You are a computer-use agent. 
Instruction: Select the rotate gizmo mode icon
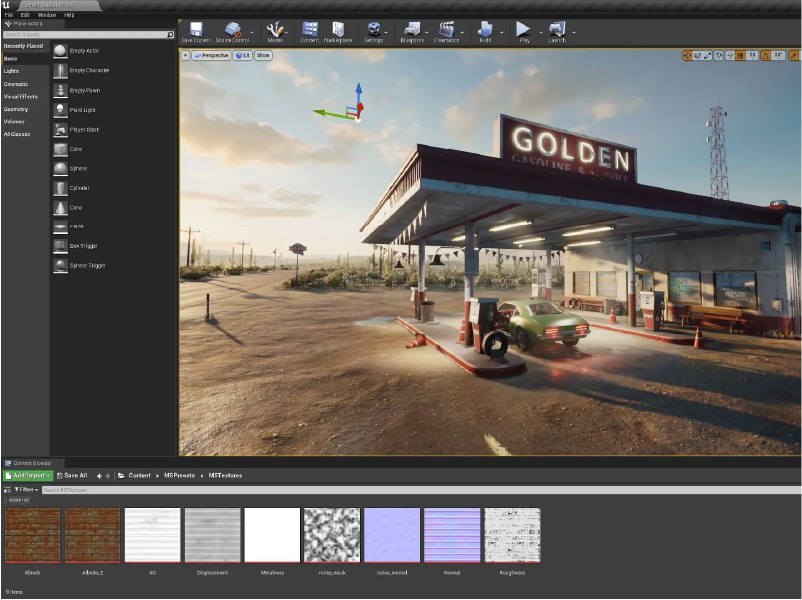[x=697, y=55]
